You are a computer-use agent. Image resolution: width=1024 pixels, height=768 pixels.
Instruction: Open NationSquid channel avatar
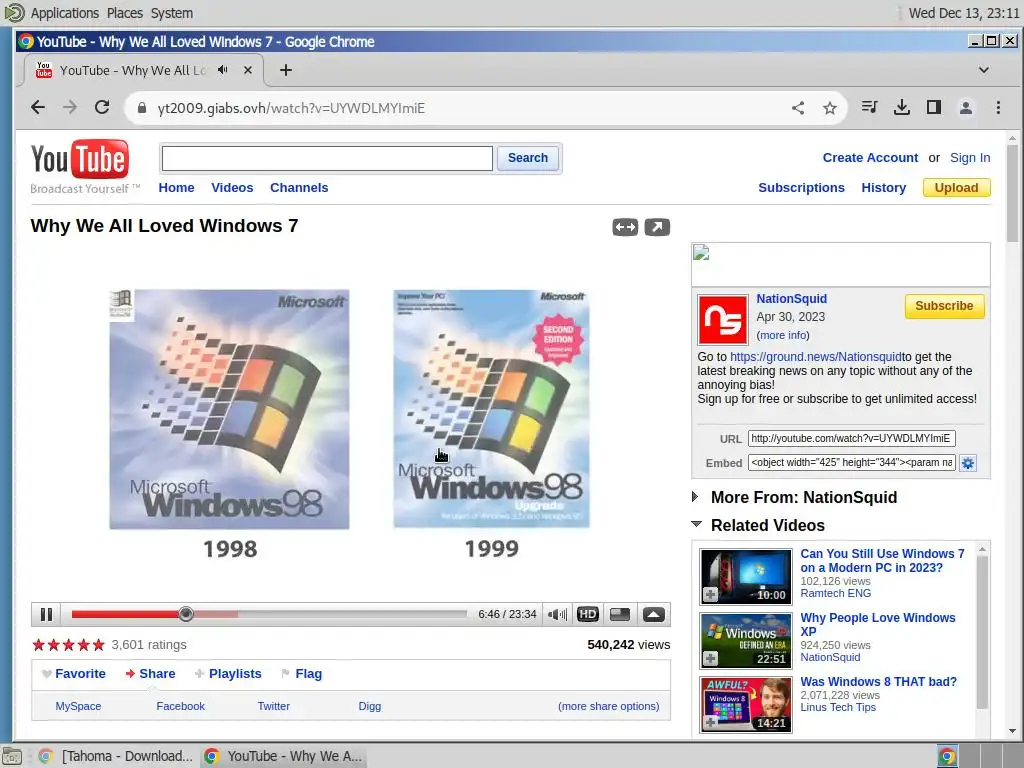pyautogui.click(x=722, y=320)
